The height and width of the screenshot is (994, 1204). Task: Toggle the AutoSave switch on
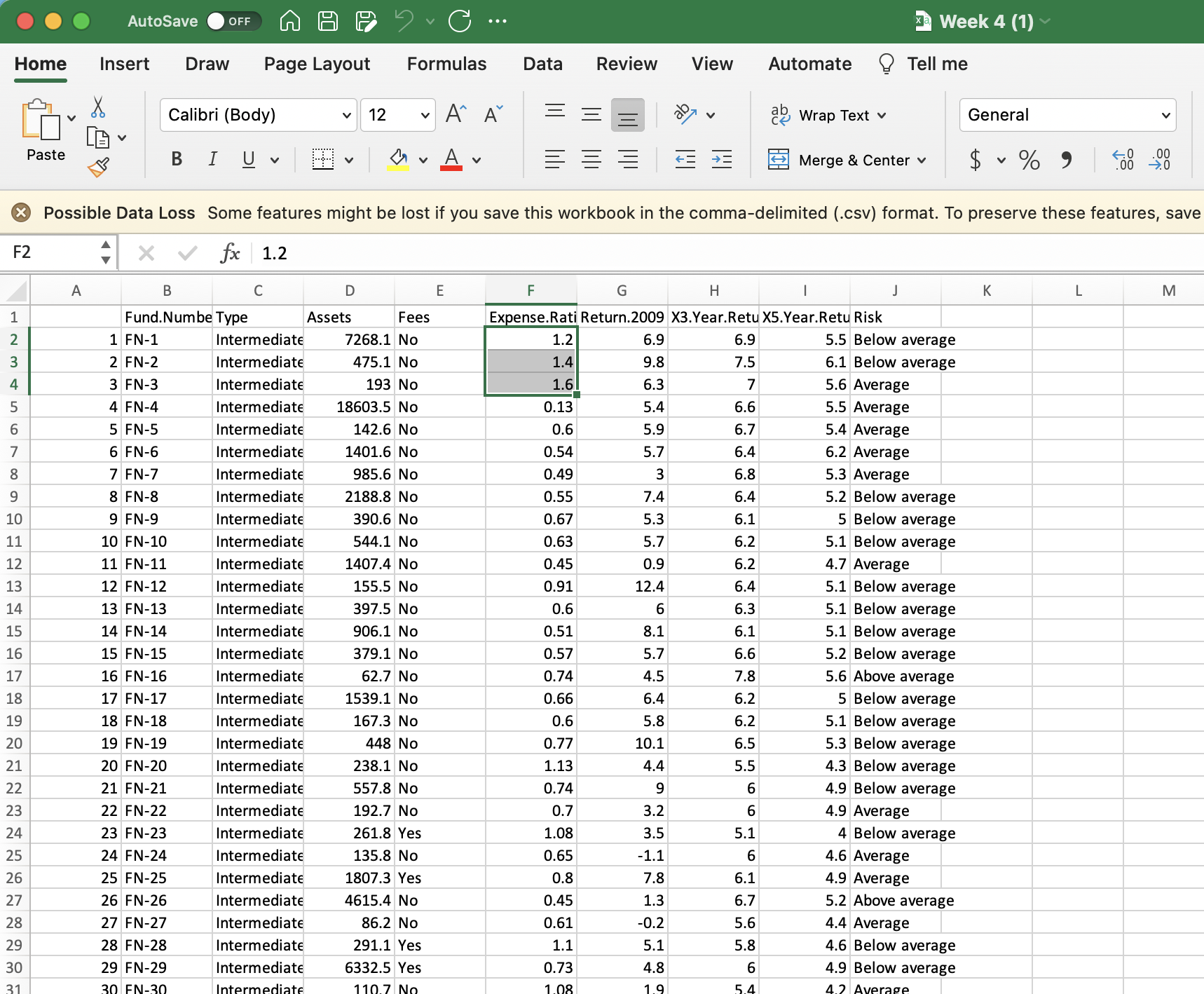point(233,21)
